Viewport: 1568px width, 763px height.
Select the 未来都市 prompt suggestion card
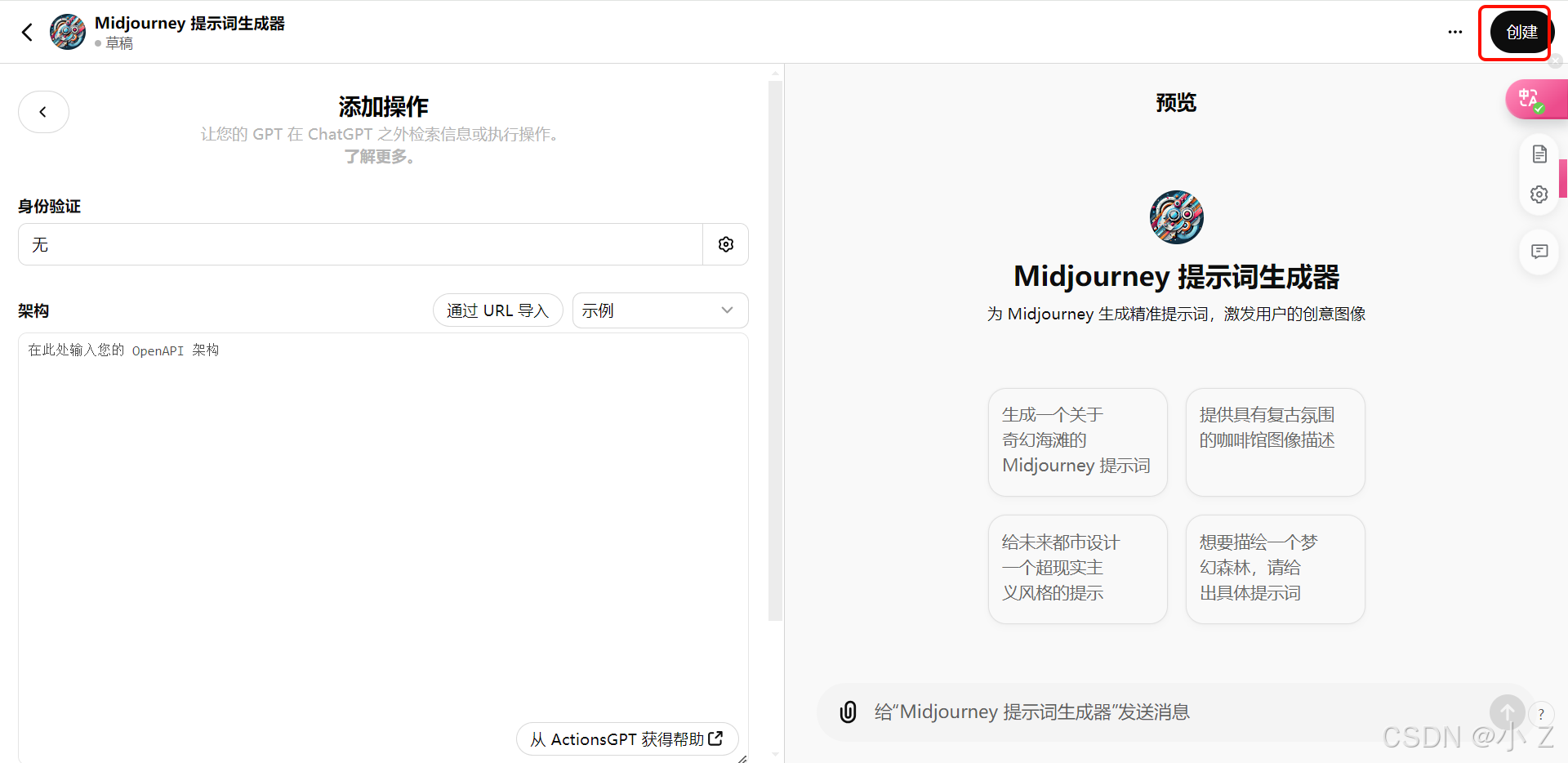1077,569
